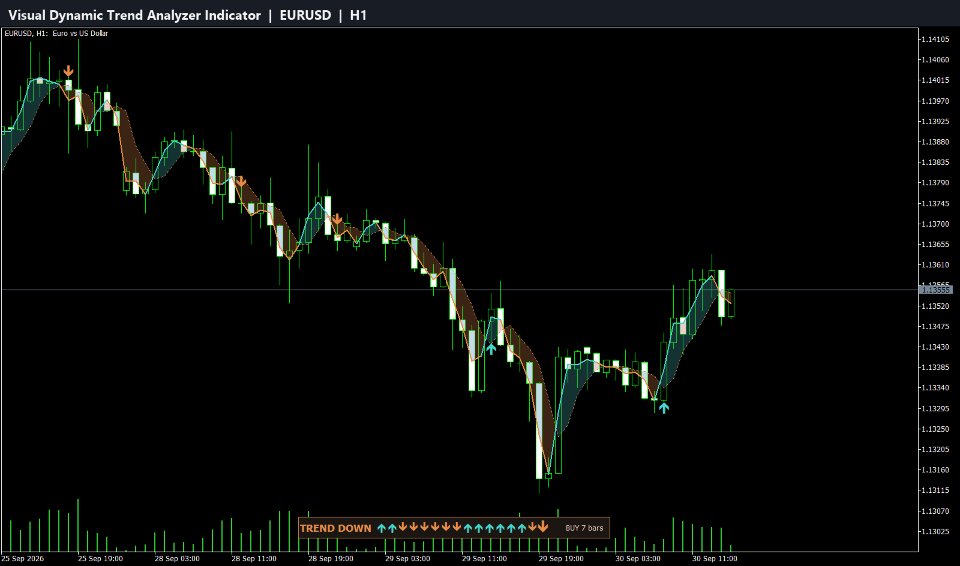Click the first cyan arrow after TREND DOWN
The width and height of the screenshot is (960, 566).
pos(381,528)
